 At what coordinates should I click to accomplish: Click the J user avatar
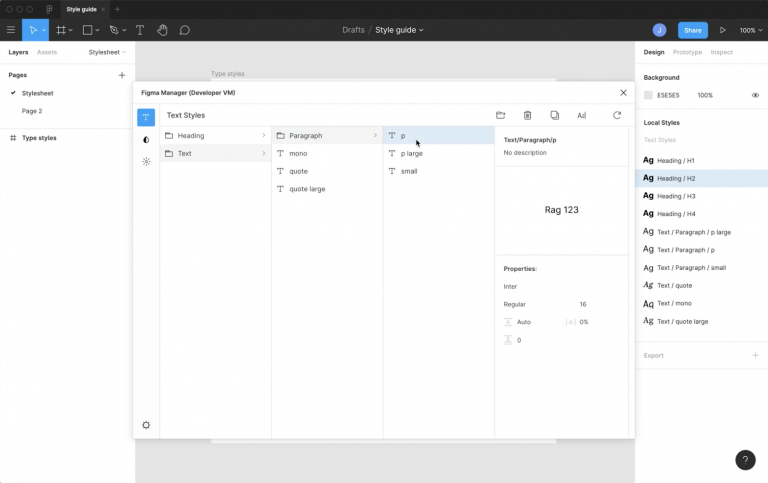659,30
